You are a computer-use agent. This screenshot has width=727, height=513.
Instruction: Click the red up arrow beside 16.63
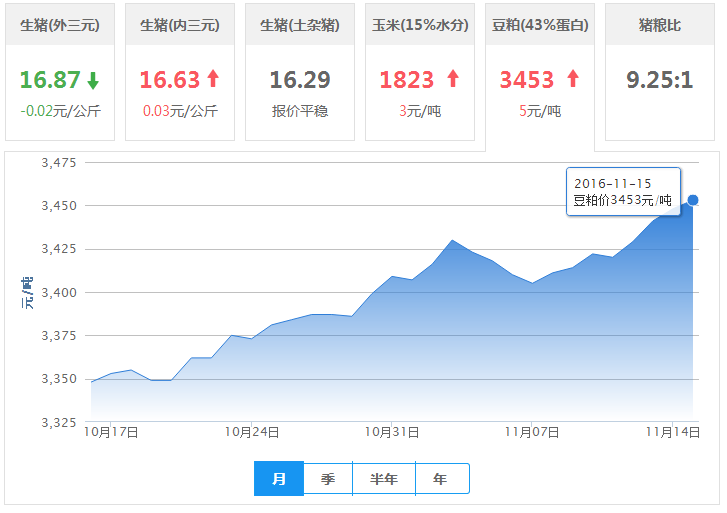[213, 78]
